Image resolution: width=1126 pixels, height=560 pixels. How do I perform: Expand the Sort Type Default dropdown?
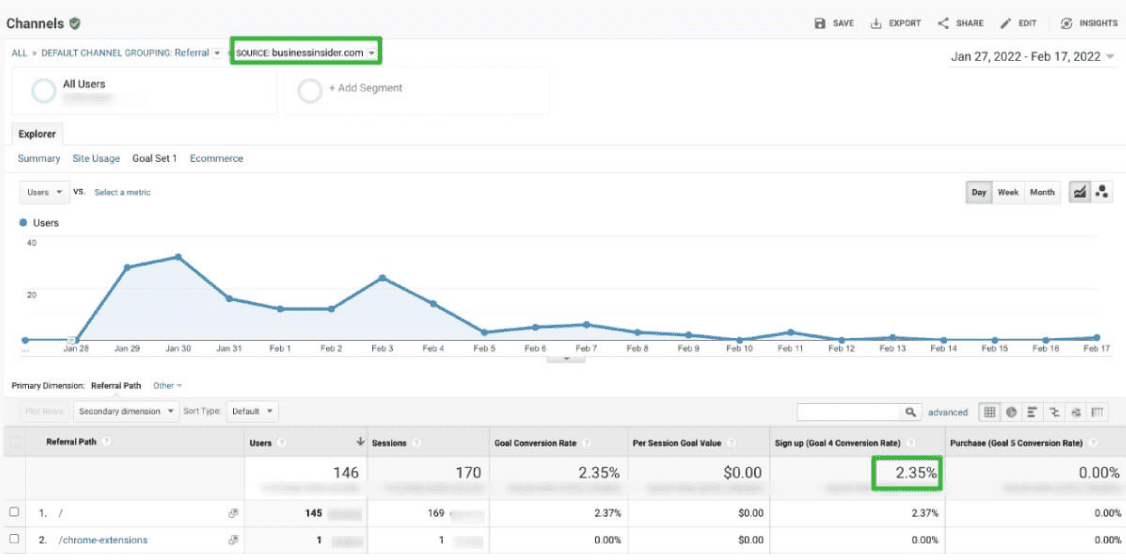pos(252,411)
